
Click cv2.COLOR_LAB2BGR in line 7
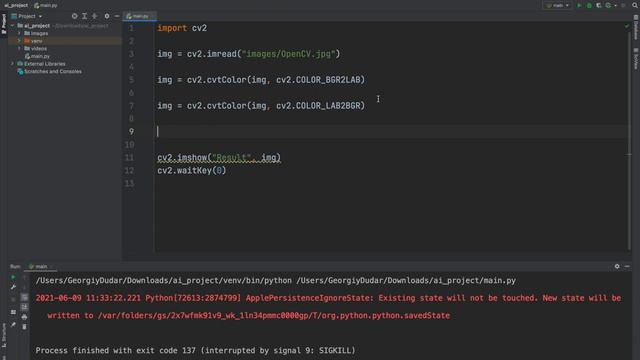point(318,106)
